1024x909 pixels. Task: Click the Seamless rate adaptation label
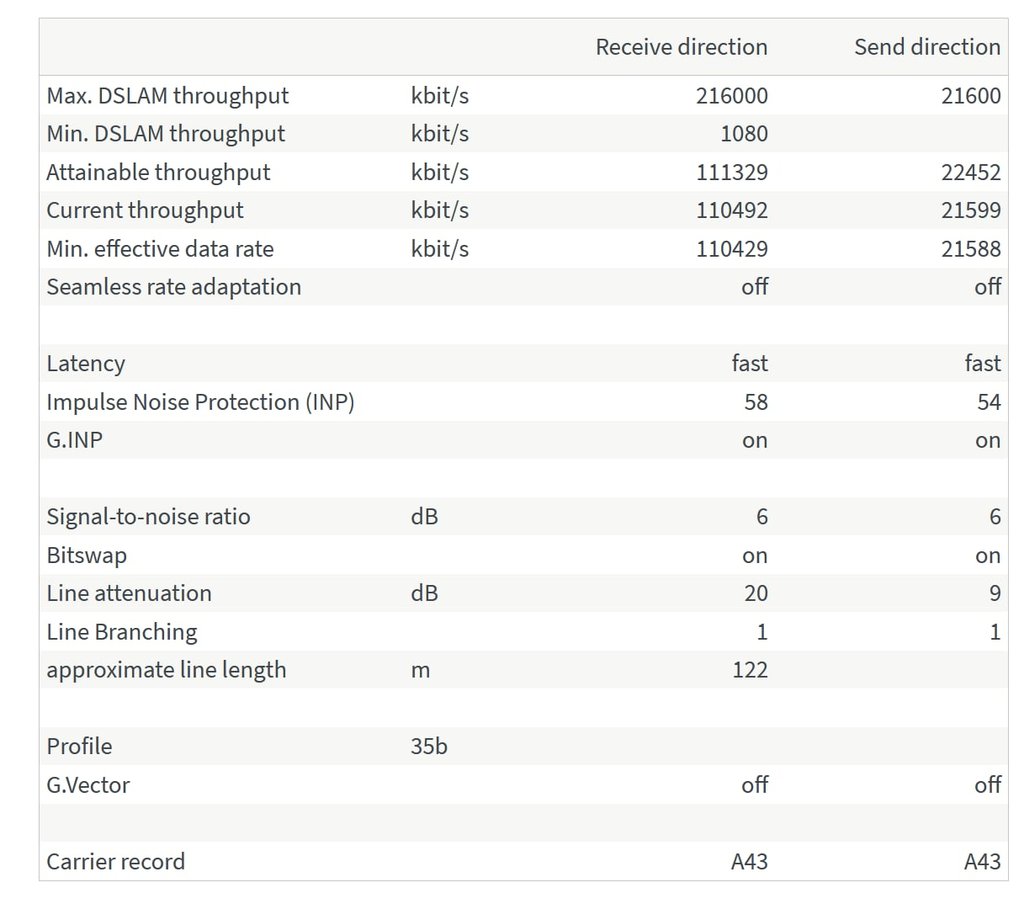pyautogui.click(x=173, y=287)
